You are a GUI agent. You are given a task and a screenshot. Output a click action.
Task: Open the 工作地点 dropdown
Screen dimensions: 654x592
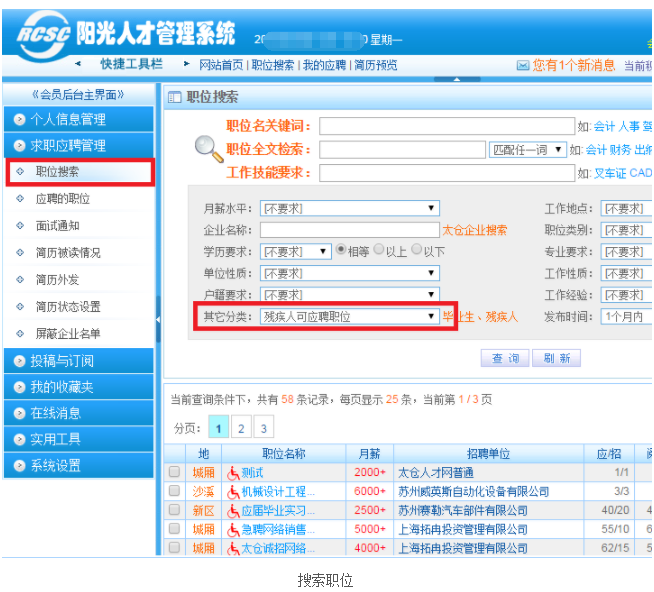[627, 208]
